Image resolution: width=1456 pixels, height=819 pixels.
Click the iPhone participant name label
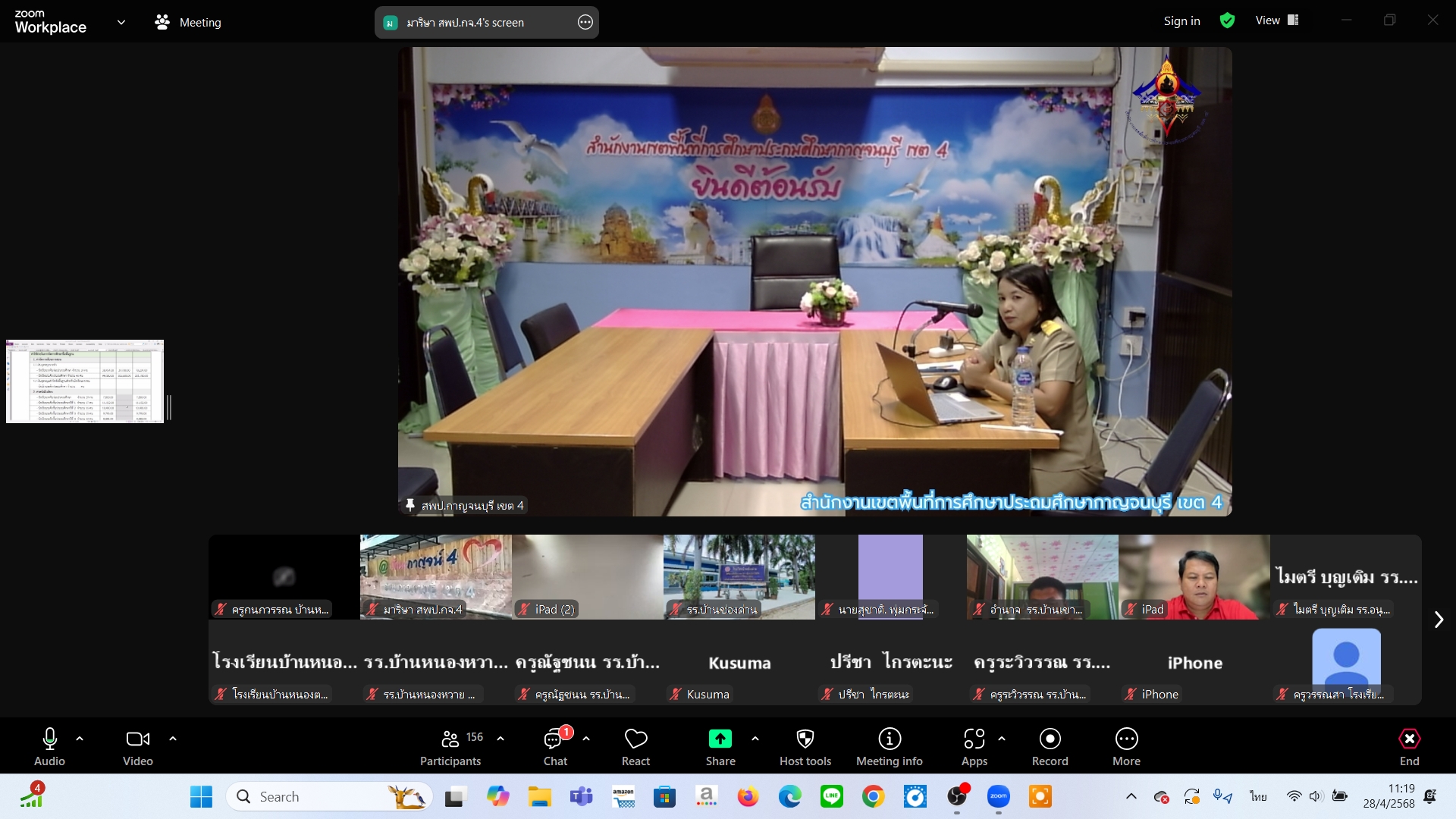(1159, 694)
